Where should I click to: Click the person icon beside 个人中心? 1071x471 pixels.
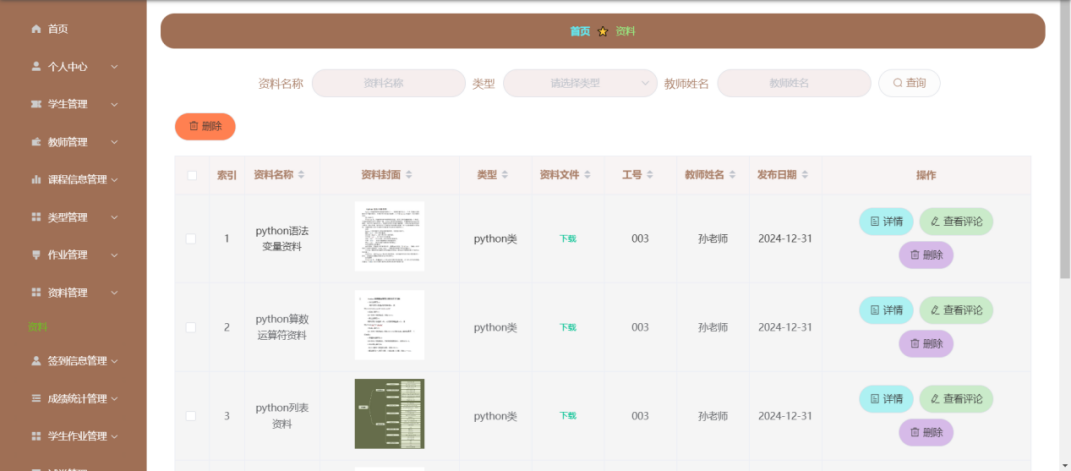click(x=36, y=67)
